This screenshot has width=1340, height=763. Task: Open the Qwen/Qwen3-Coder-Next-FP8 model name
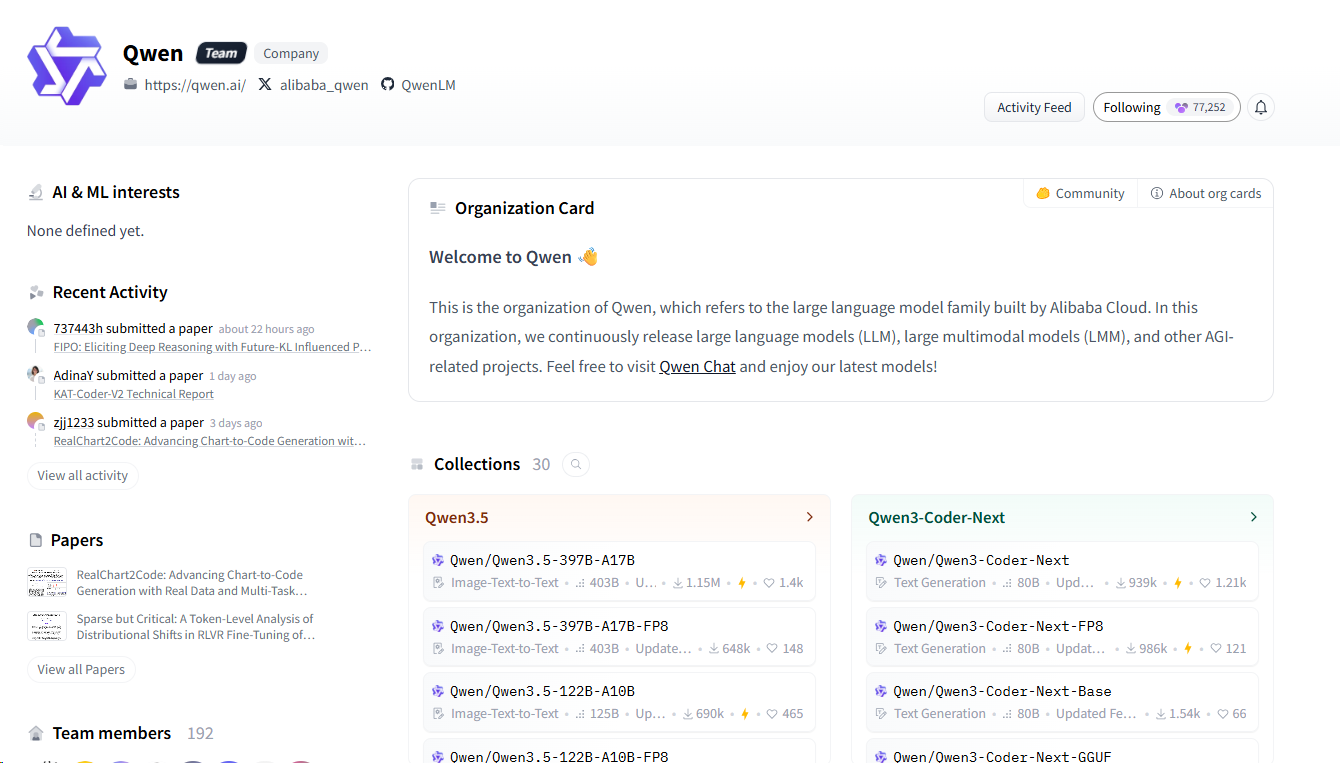pos(998,626)
